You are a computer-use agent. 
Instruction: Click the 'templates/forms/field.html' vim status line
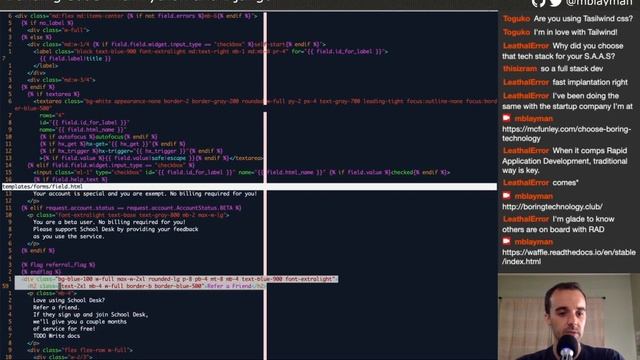pyautogui.click(x=249, y=187)
